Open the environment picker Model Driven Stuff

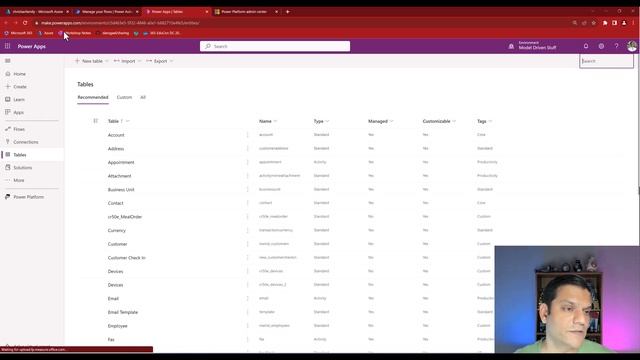coord(533,46)
